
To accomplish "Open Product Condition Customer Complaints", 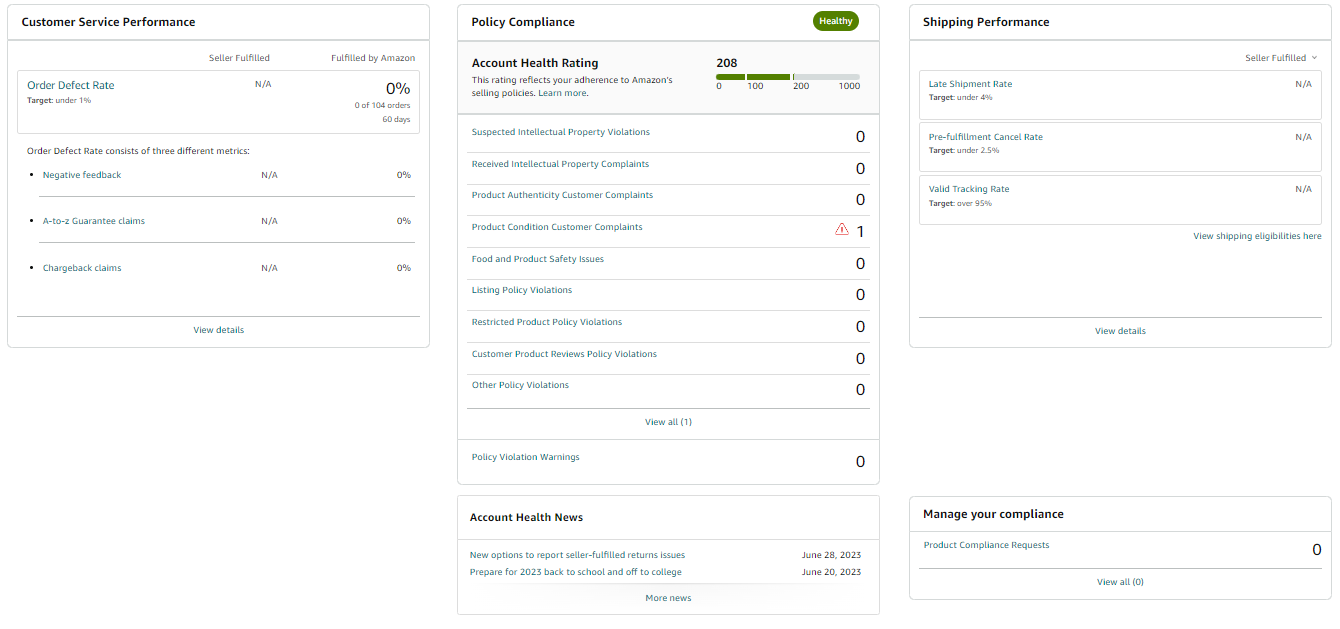I will click(557, 227).
